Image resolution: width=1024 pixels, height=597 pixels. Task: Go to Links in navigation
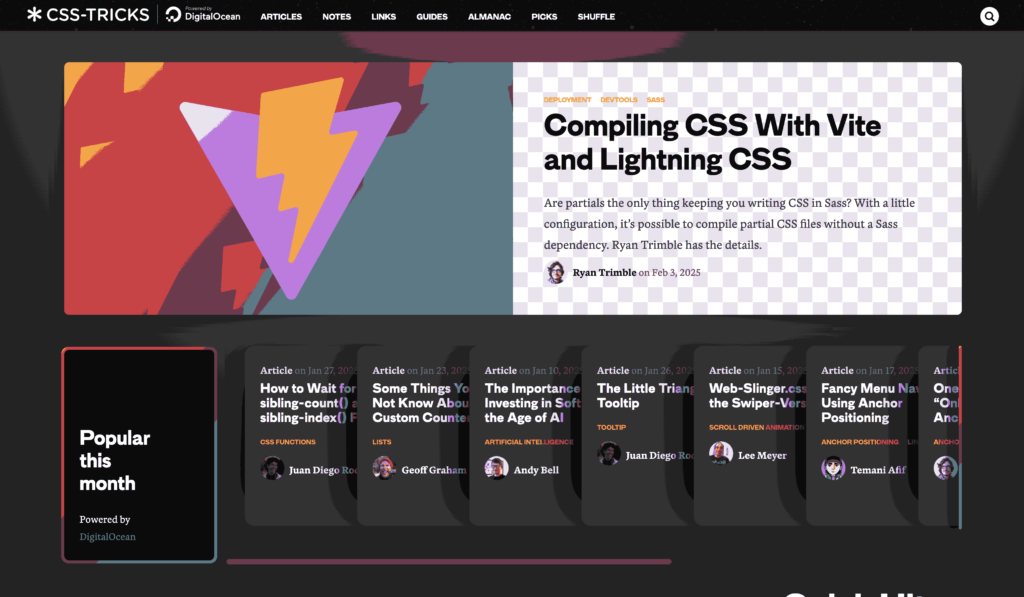(383, 16)
